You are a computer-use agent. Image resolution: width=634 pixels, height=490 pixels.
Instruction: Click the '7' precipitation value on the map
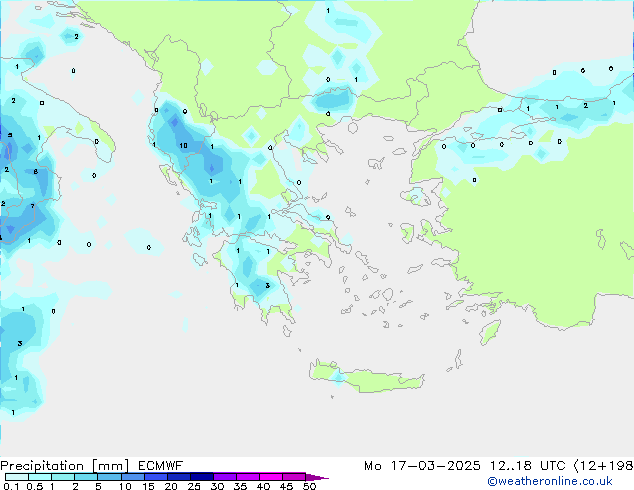(32, 207)
